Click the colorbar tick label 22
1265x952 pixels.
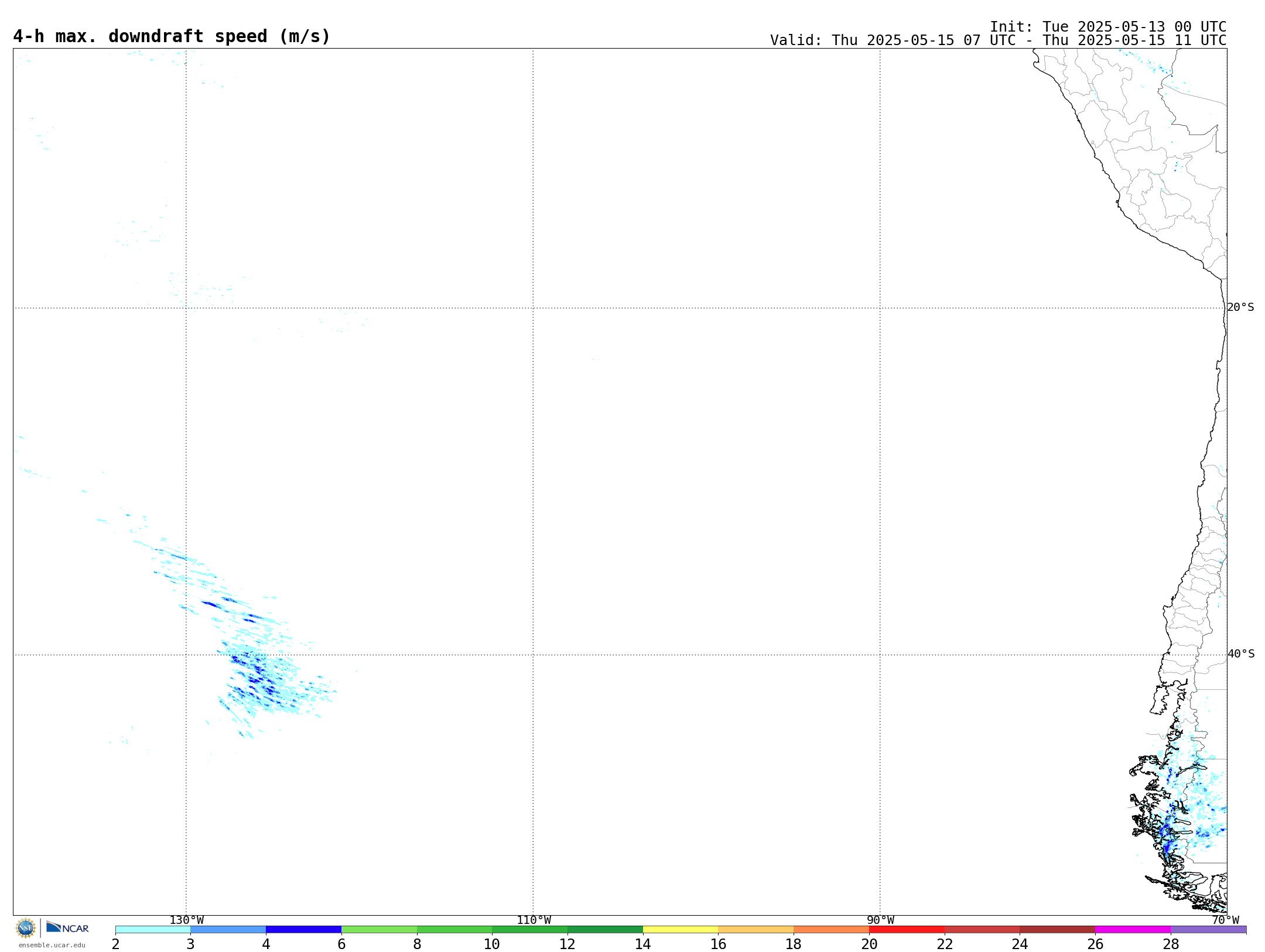point(945,944)
